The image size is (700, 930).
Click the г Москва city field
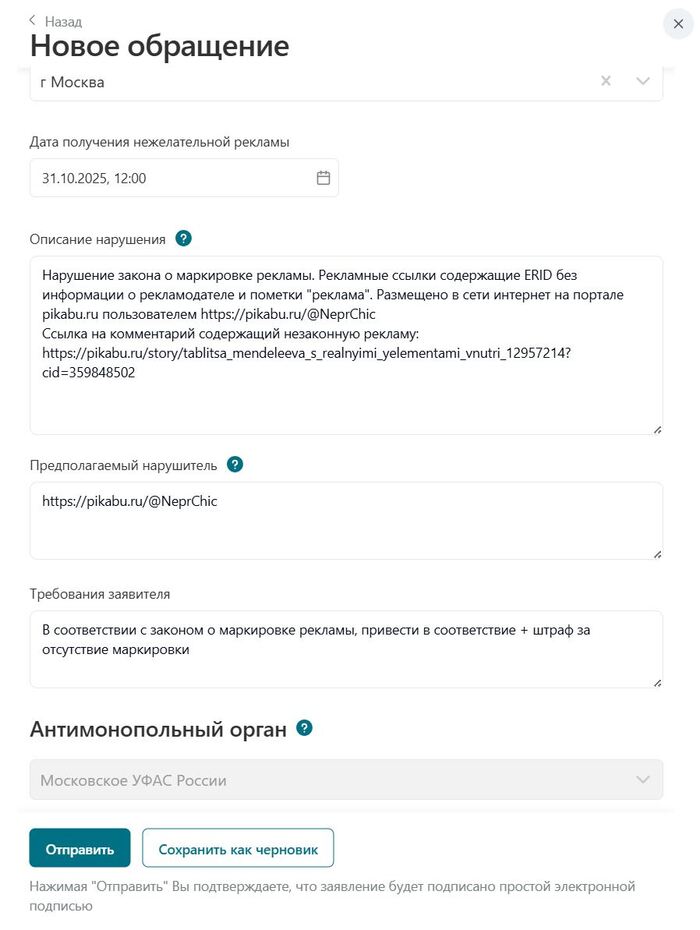tap(300, 82)
